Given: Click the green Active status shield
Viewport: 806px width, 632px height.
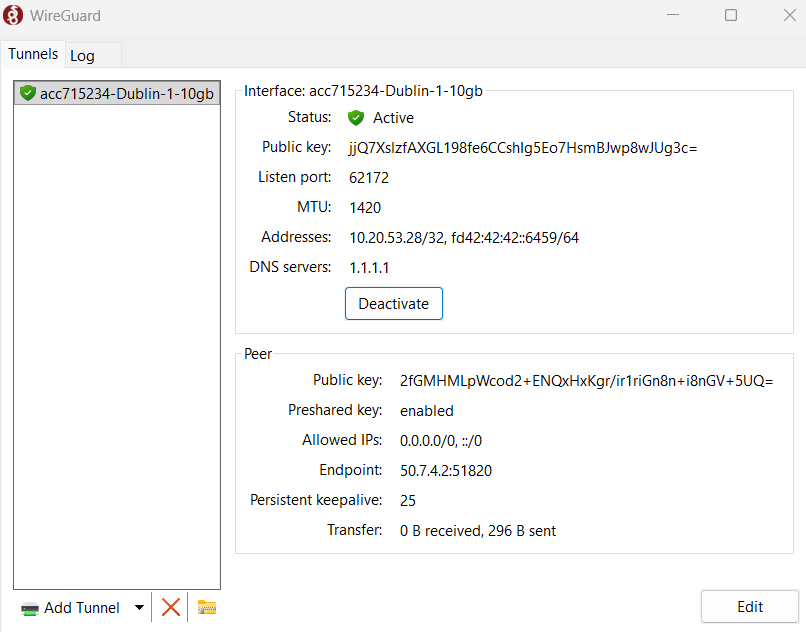Looking at the screenshot, I should tap(356, 118).
